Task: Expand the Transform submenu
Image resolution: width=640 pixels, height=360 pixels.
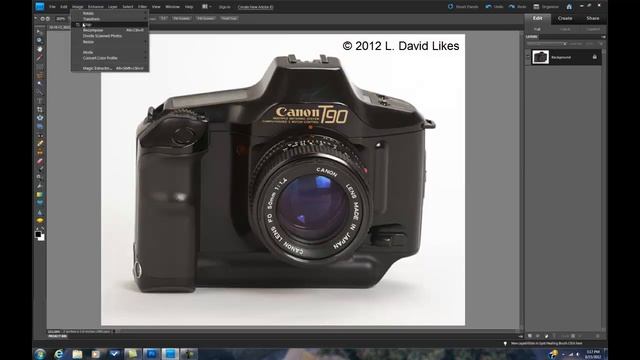Action: tap(110, 19)
